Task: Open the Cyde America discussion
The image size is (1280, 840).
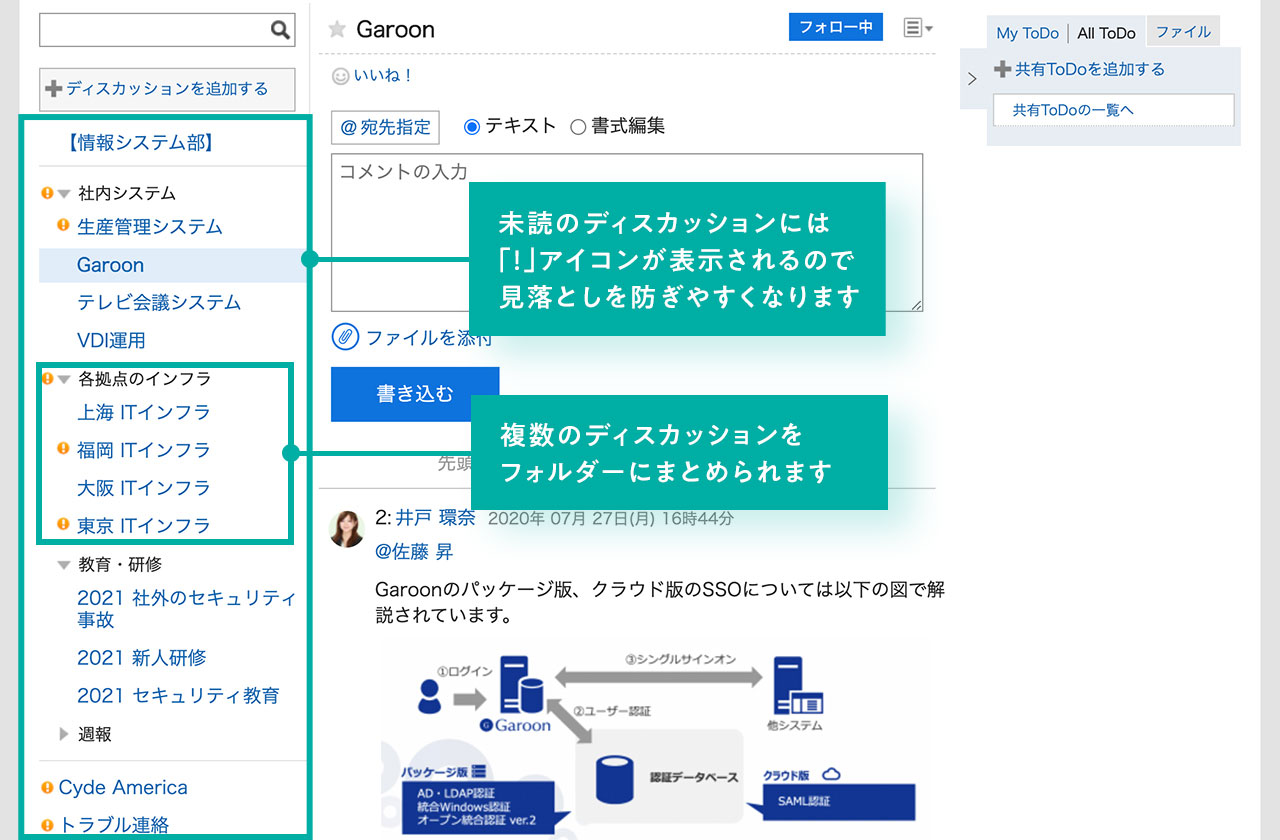Action: pyautogui.click(x=123, y=788)
